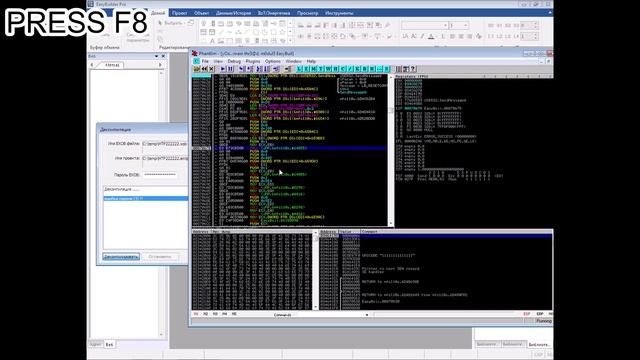Show Memory map (M button)
Screen dimensions: 640x360
click(x=314, y=69)
